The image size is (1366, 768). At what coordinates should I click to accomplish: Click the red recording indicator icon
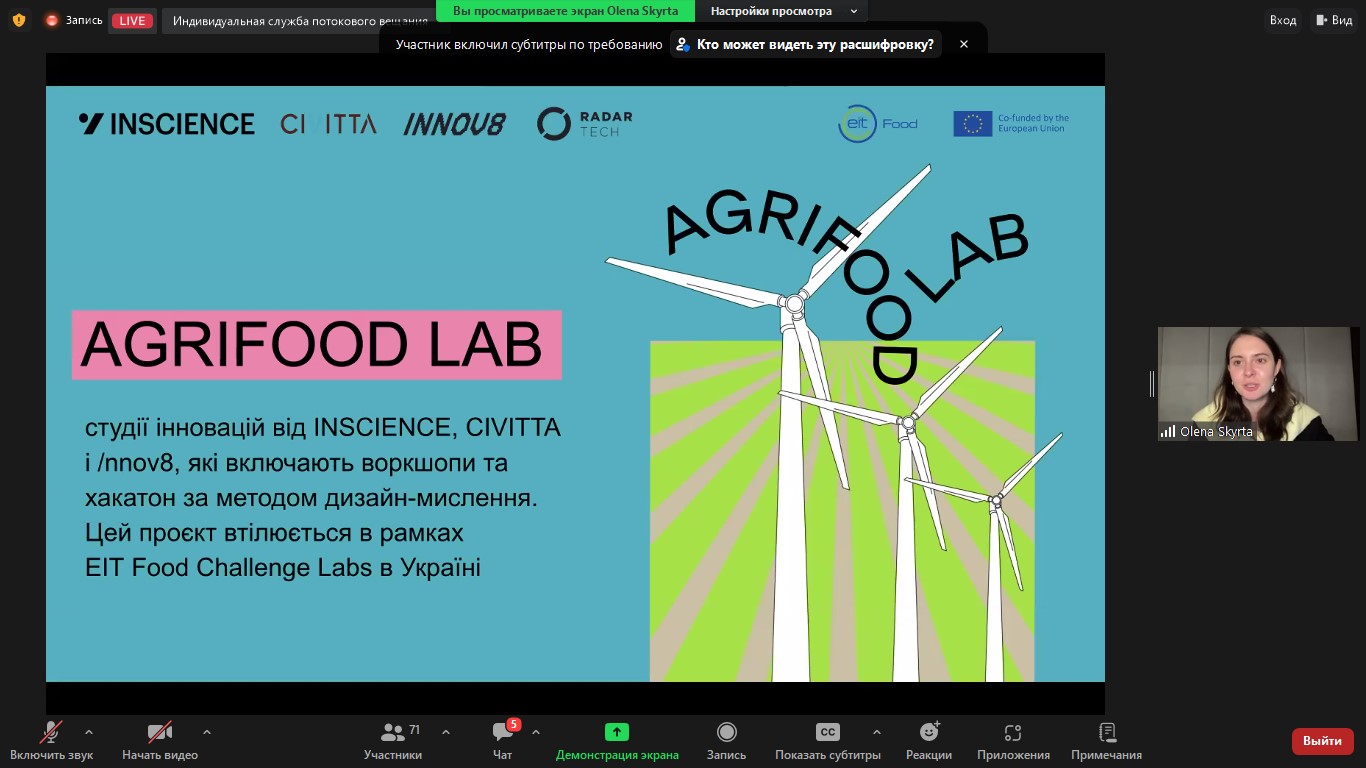click(52, 20)
